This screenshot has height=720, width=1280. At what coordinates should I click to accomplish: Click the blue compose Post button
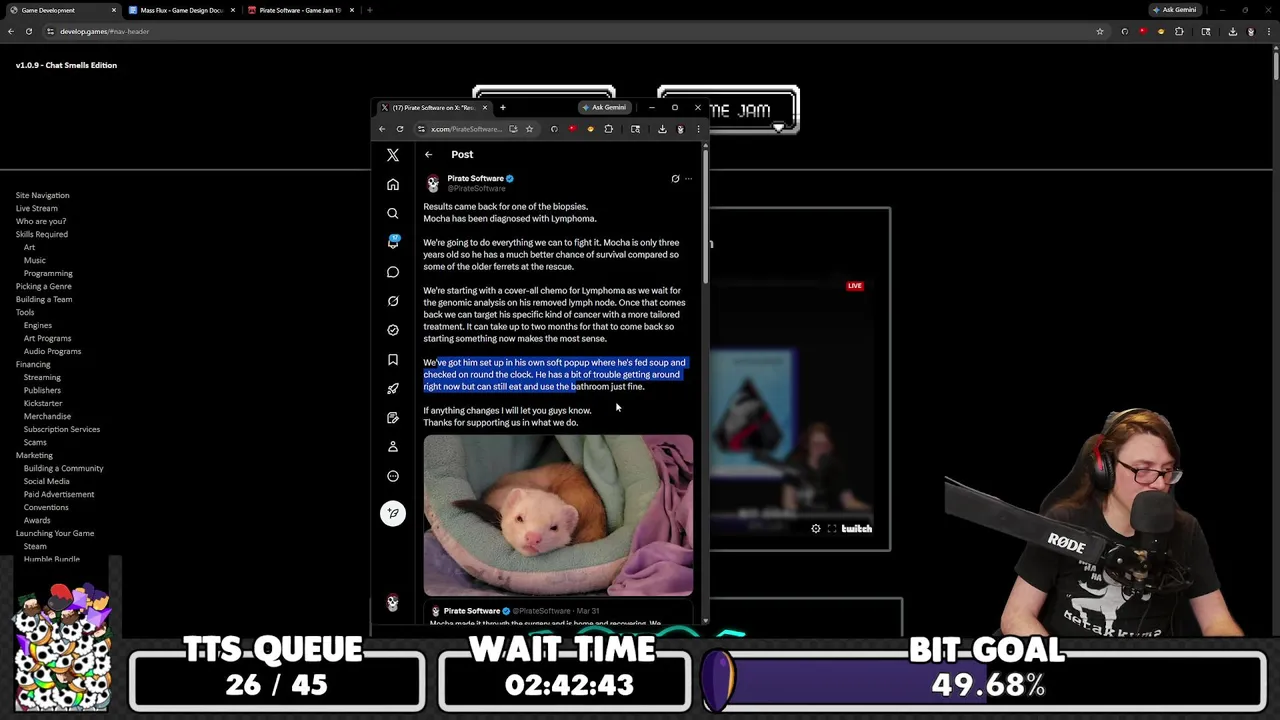393,513
